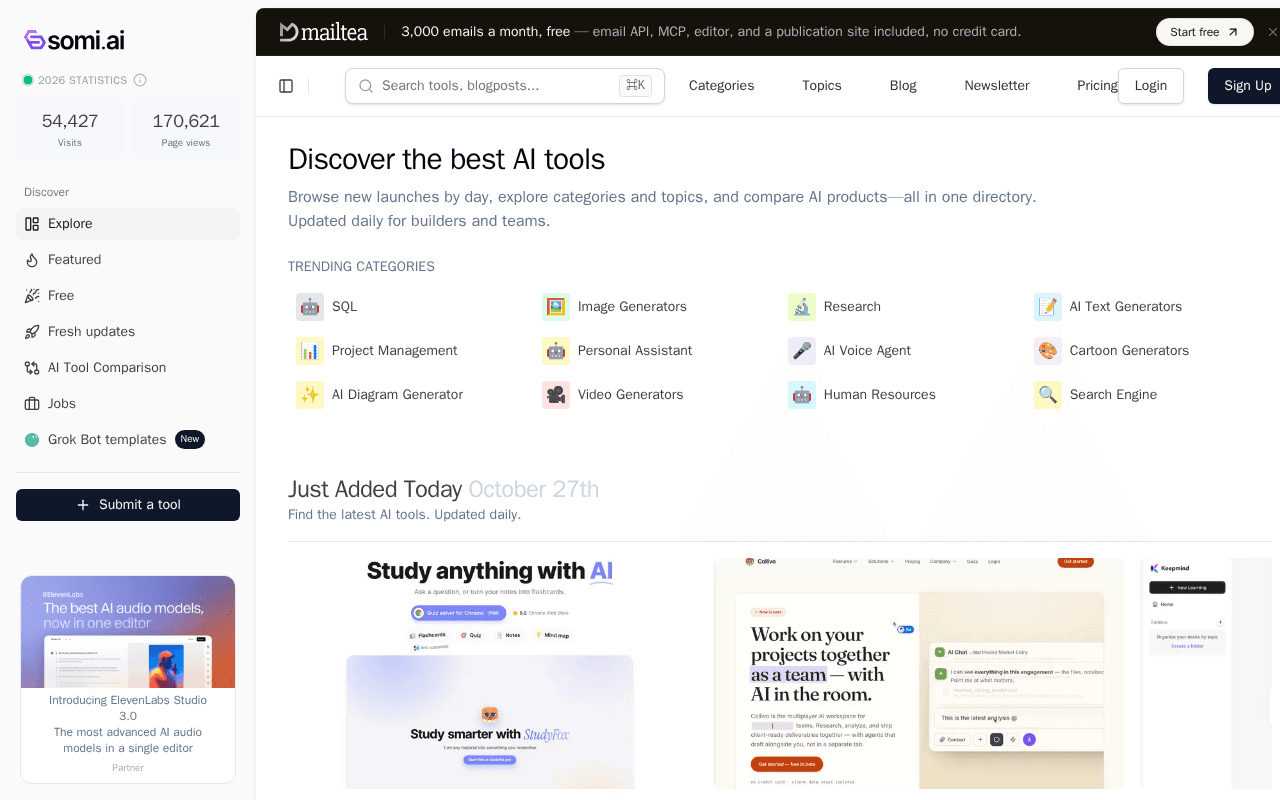This screenshot has height=800, width=1280.
Task: Click the AI Voice Agent microphone icon
Action: coord(802,351)
